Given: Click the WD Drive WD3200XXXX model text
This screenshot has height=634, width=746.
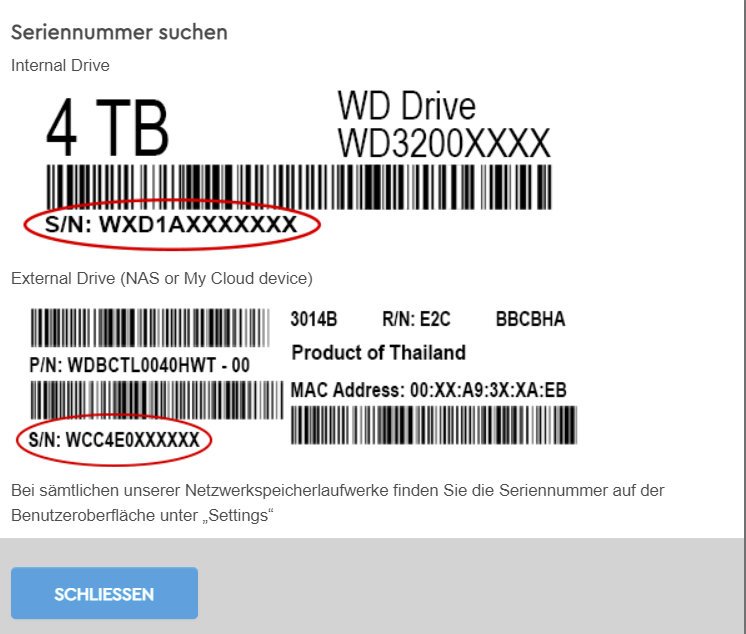Looking at the screenshot, I should pos(443,125).
